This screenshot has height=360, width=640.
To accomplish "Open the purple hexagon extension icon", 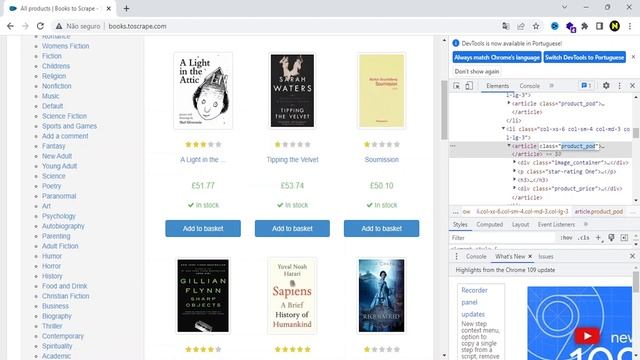I will 571,27.
